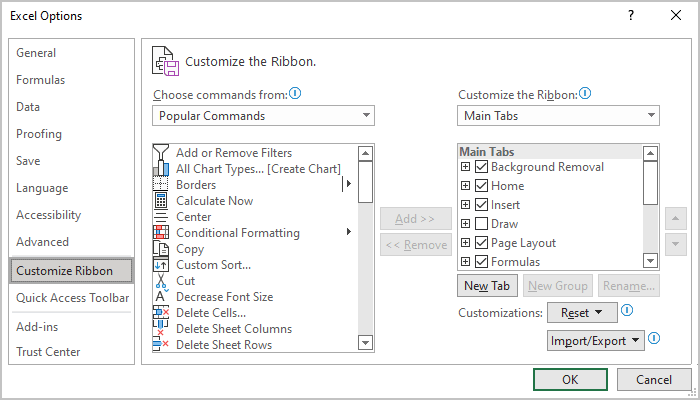Select the Data category
The image size is (700, 400).
pyautogui.click(x=71, y=107)
